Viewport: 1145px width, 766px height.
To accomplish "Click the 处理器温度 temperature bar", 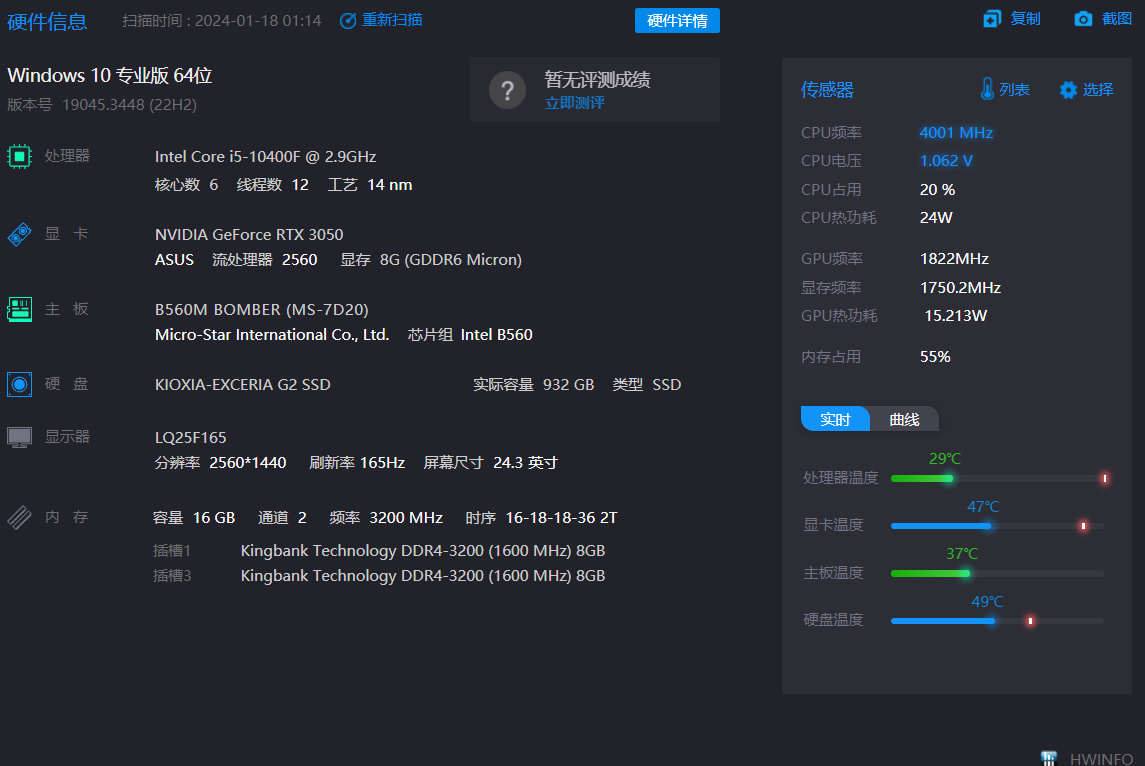I will [999, 478].
